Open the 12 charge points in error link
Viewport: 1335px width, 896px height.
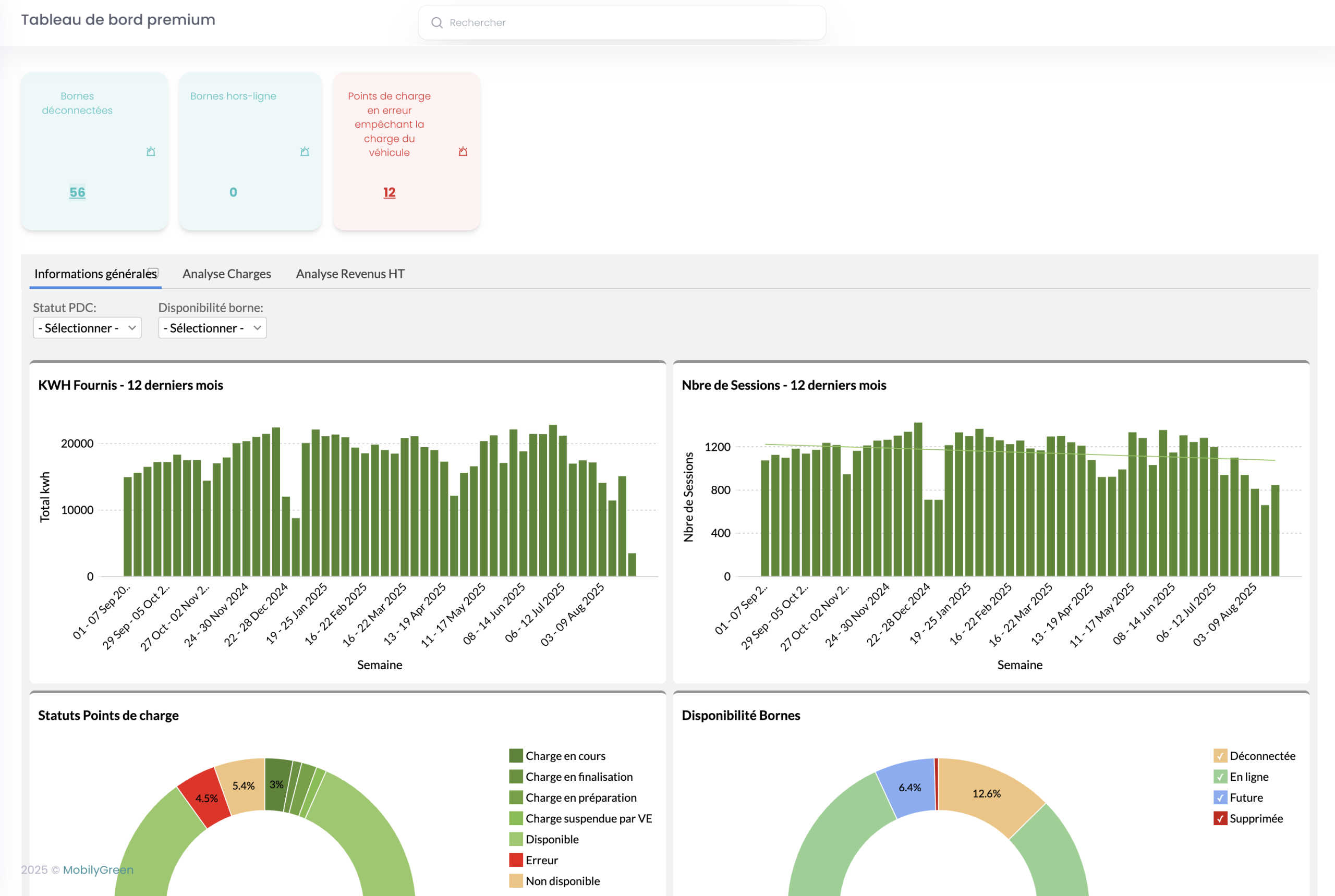390,192
